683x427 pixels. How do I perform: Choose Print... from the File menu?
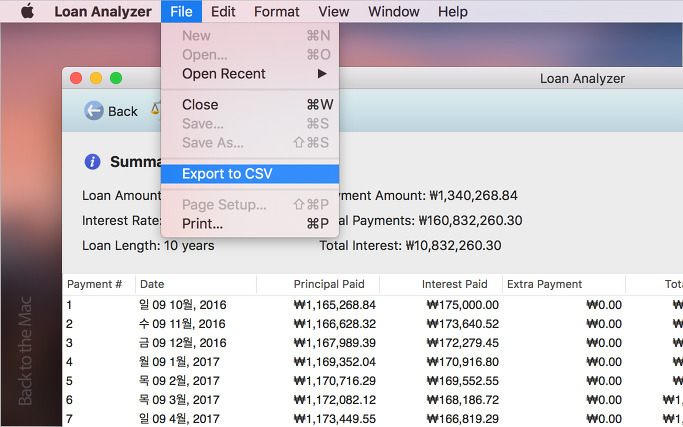250,224
